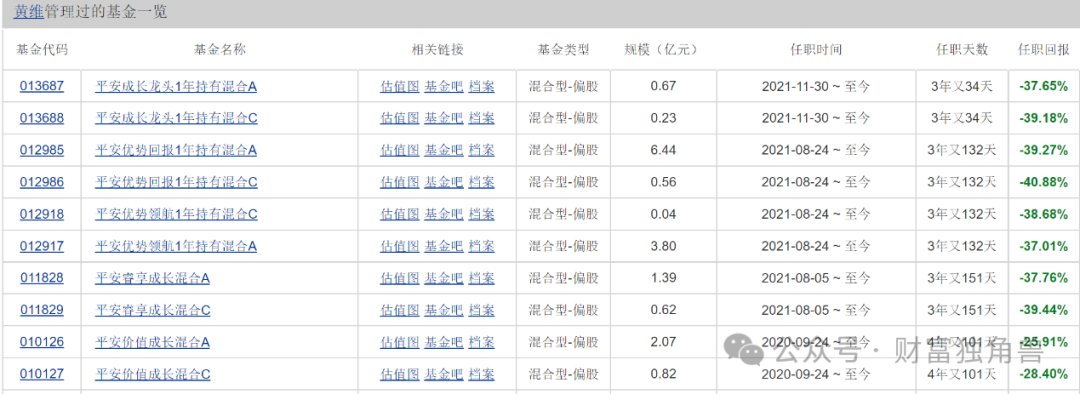Open 平安优势回报1年持有混合A fund page

coord(176,149)
